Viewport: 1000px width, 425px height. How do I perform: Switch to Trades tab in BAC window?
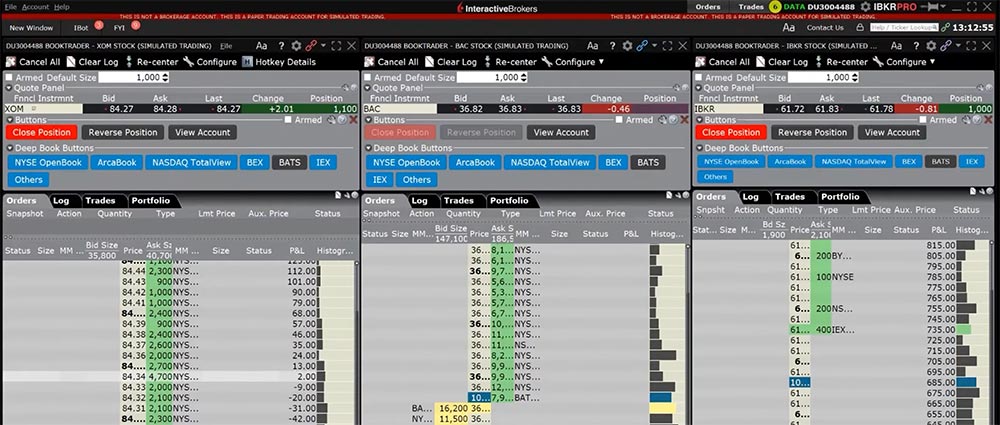[x=459, y=200]
